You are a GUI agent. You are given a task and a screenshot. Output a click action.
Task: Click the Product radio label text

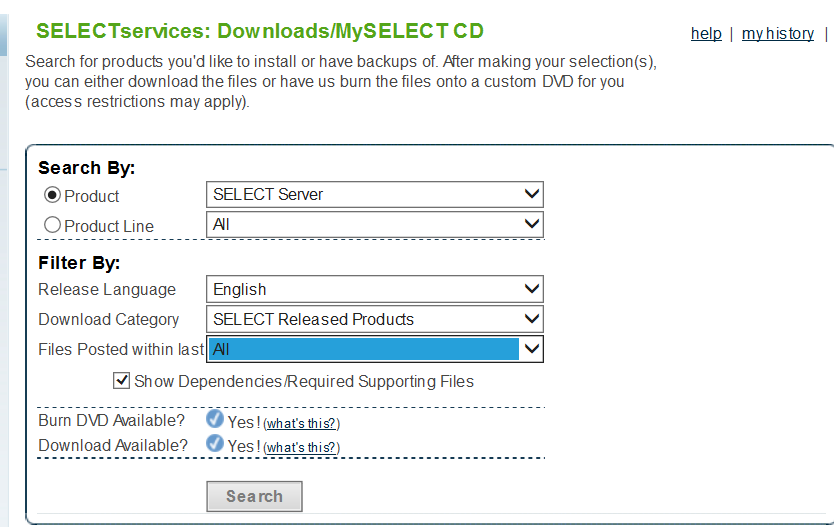click(x=91, y=196)
